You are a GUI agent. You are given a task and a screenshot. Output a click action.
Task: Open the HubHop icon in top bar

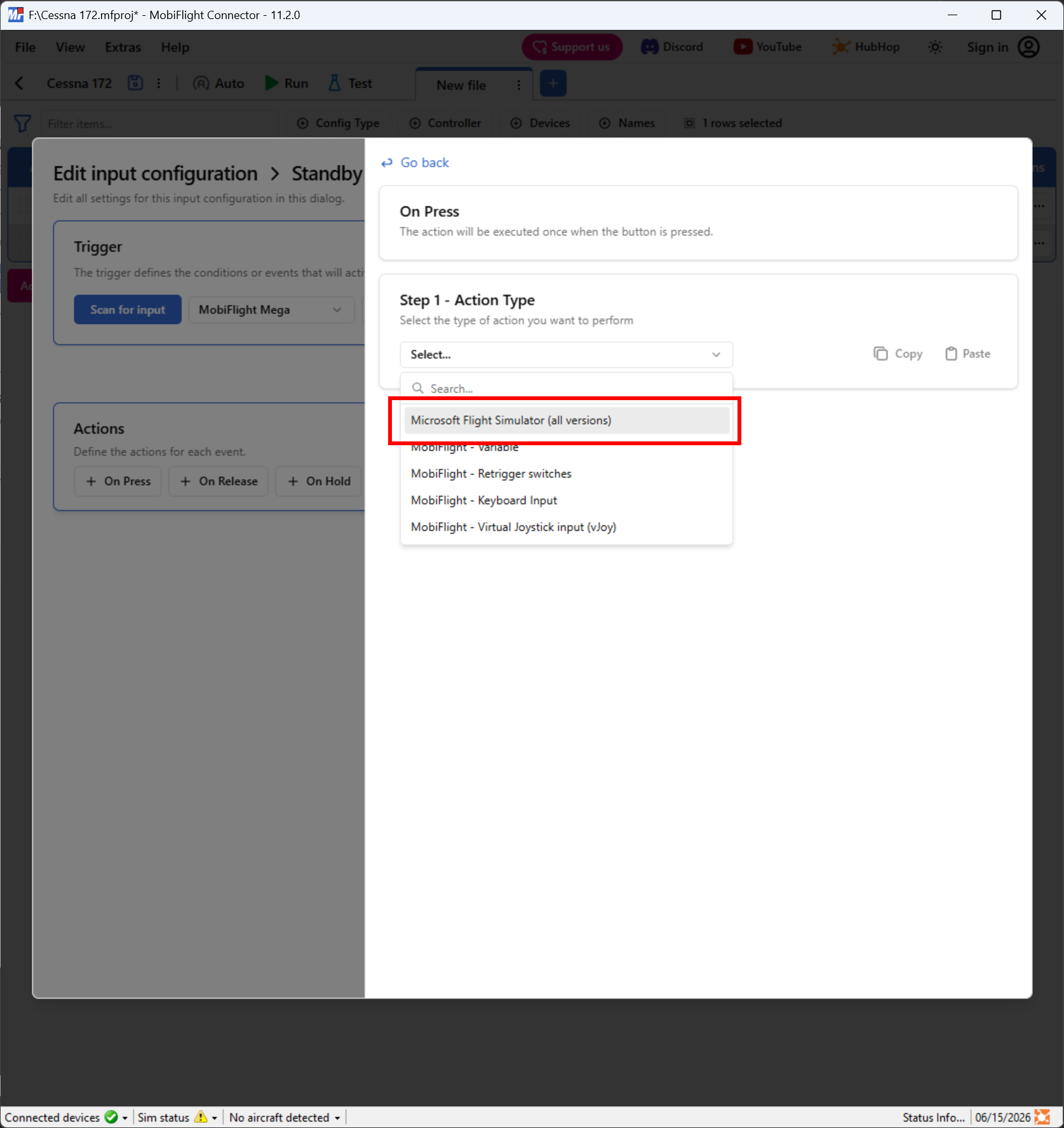(x=840, y=47)
